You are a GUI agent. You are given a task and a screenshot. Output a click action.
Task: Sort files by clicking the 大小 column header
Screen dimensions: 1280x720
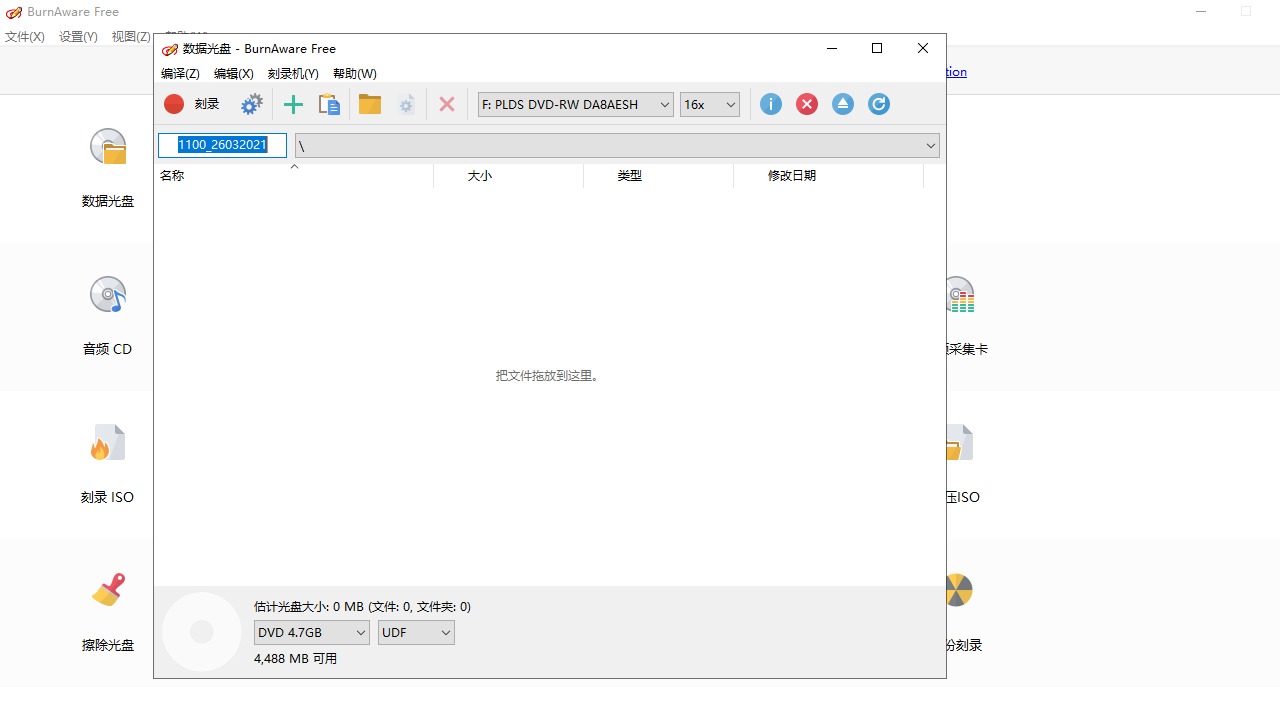(x=480, y=175)
